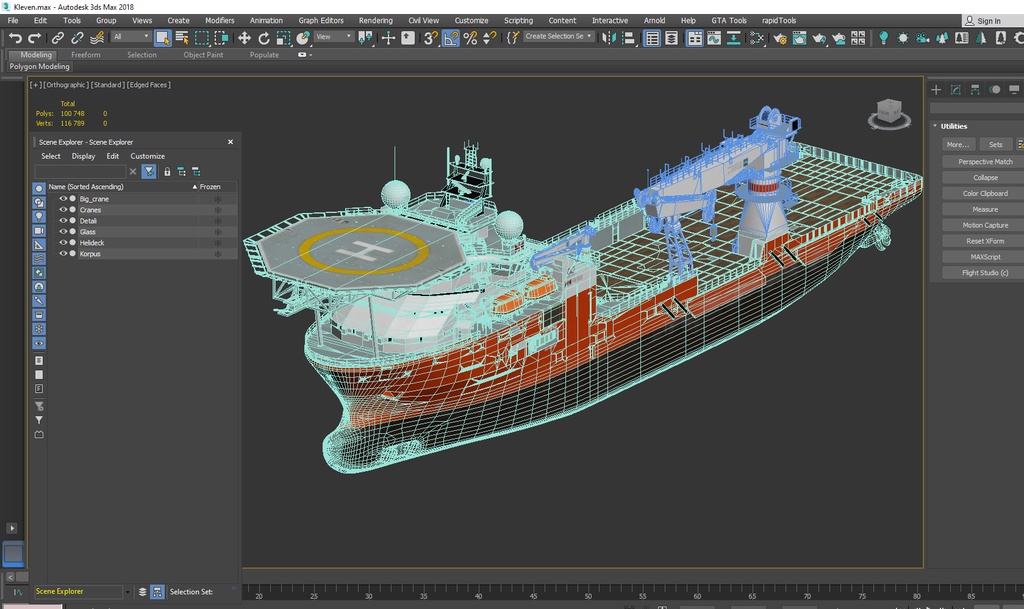
Task: Toggle frozen state for Korpus layer
Action: [217, 254]
